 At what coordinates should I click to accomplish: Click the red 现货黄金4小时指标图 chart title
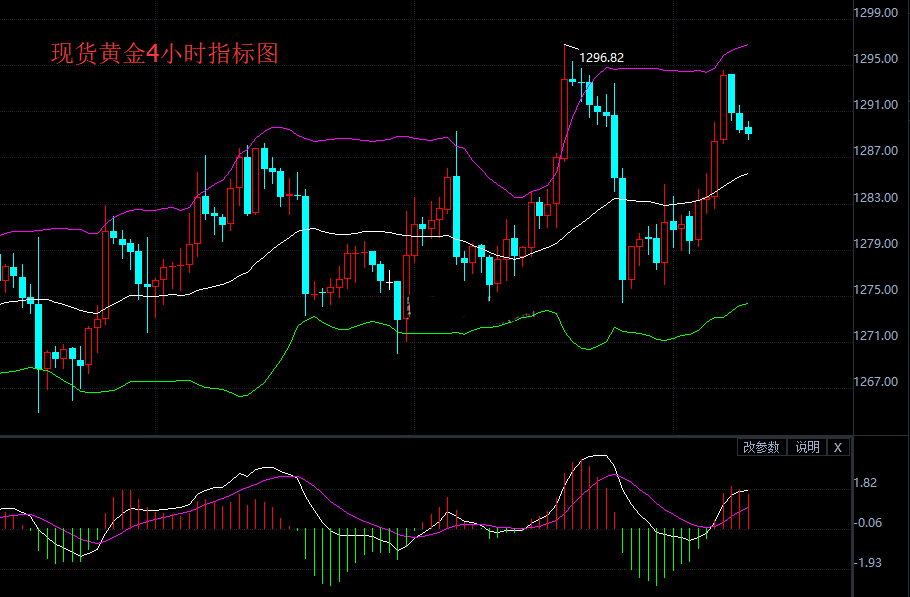point(165,54)
